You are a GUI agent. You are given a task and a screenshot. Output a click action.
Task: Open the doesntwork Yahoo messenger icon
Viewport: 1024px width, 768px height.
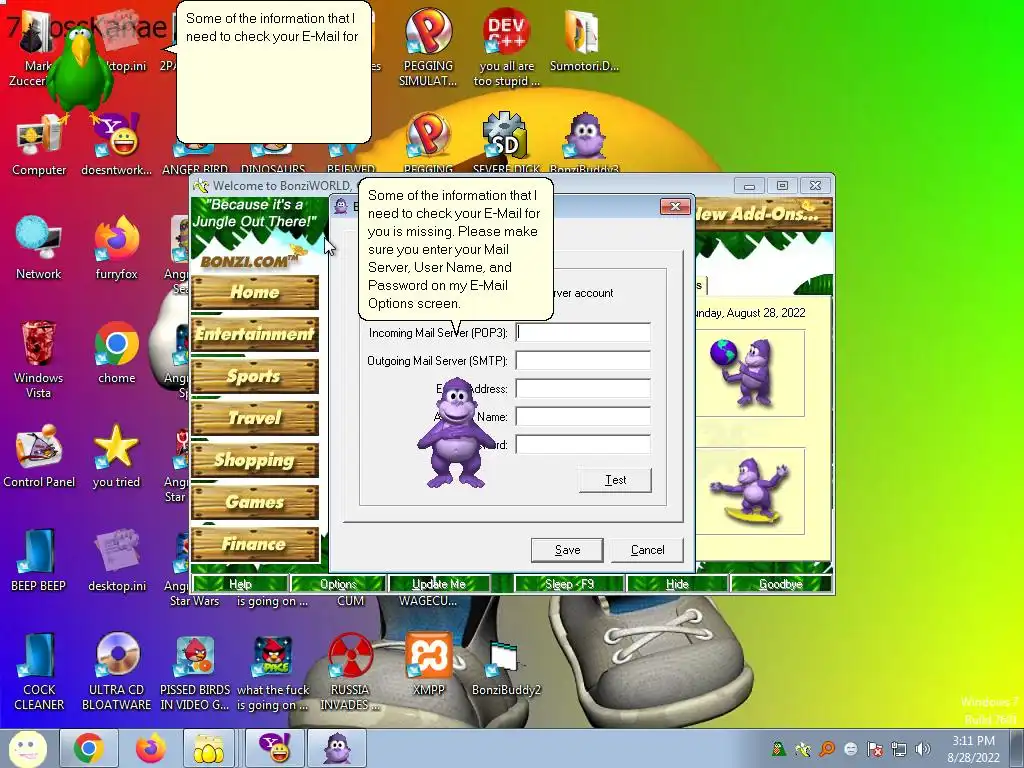117,145
